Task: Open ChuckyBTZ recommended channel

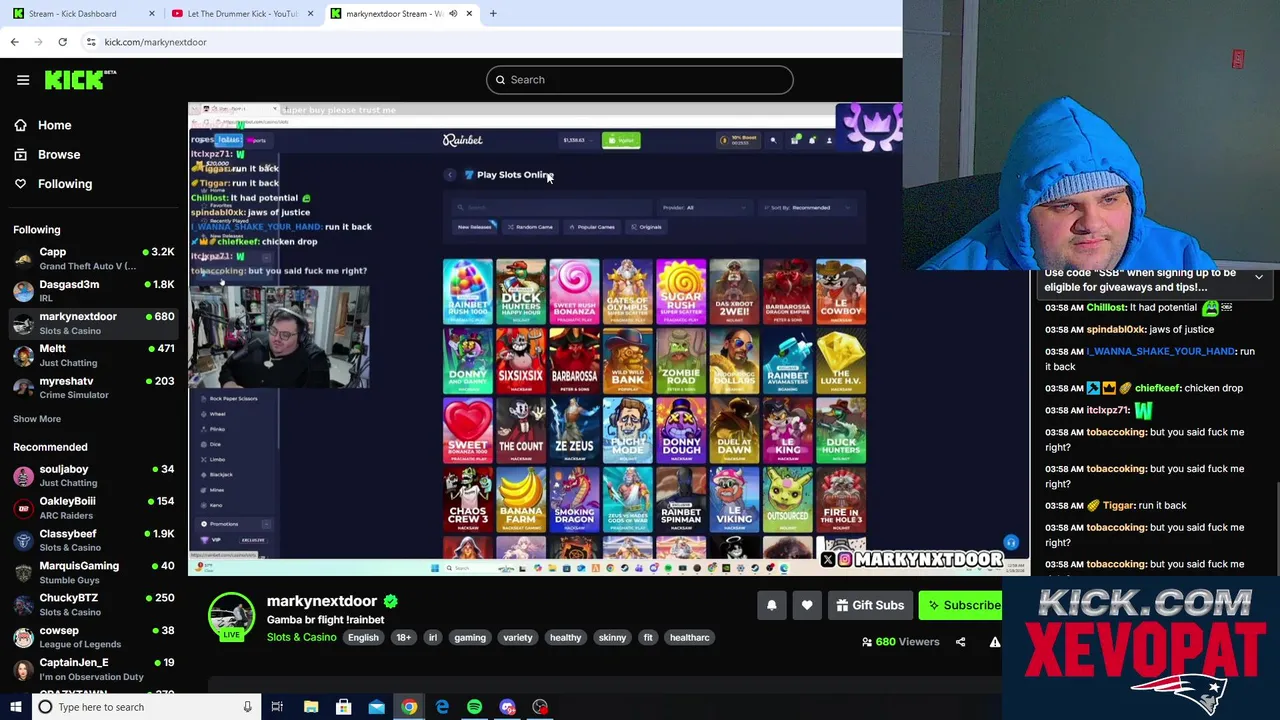Action: pos(94,604)
